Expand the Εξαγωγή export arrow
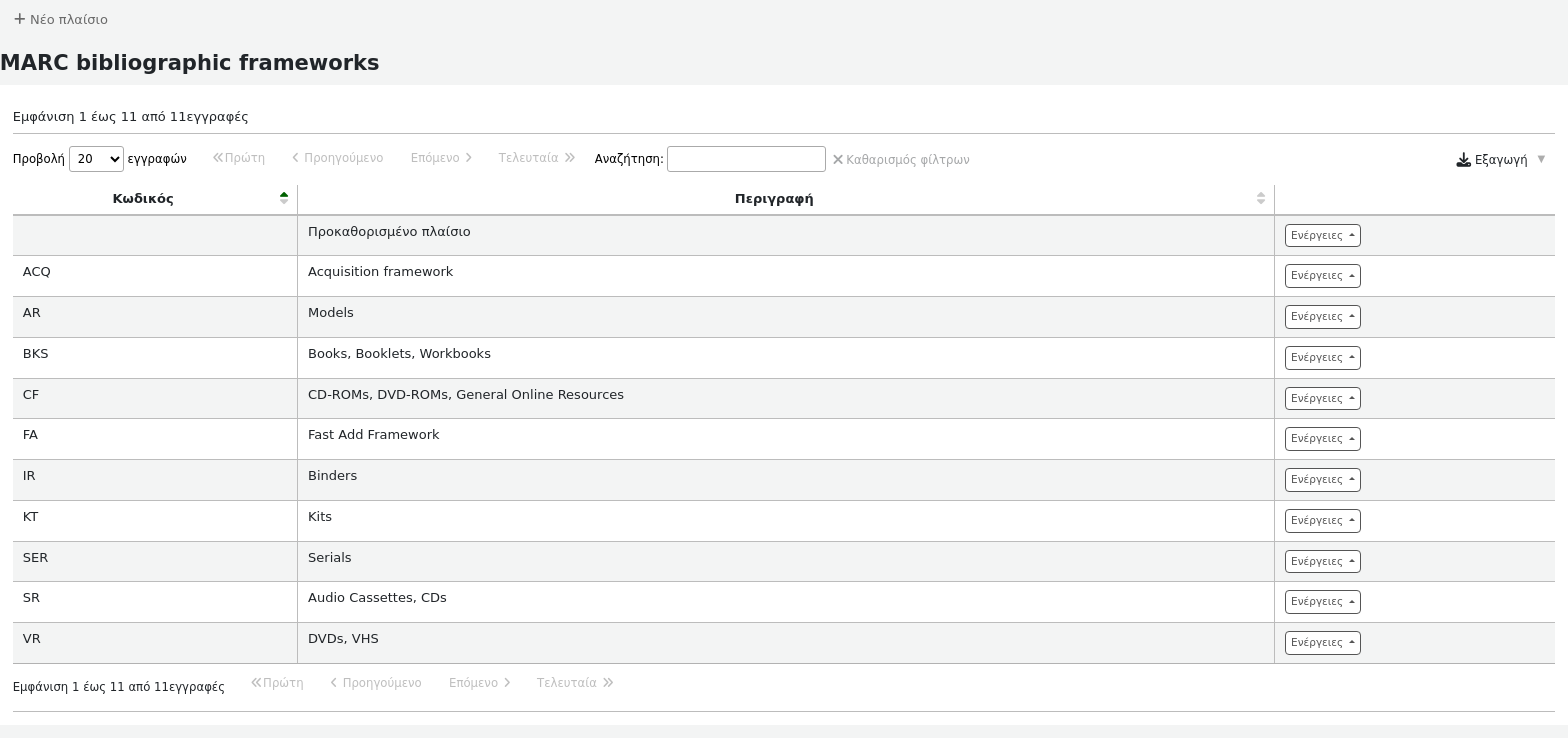 point(1541,159)
